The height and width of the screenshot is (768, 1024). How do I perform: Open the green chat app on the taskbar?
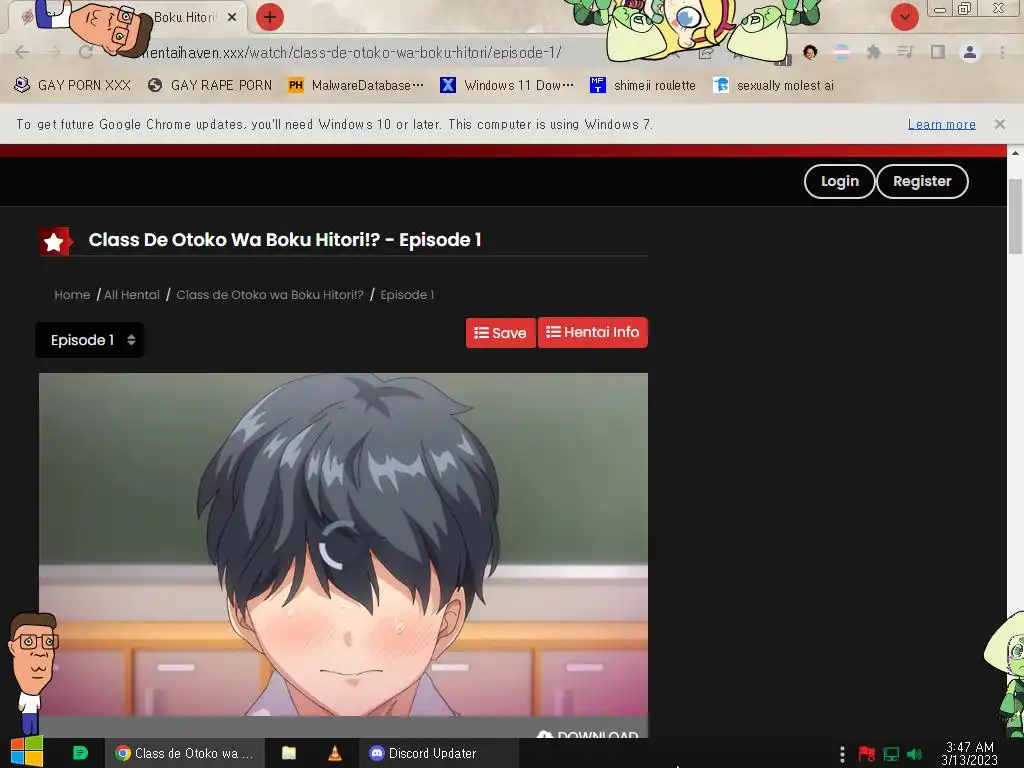pos(80,753)
